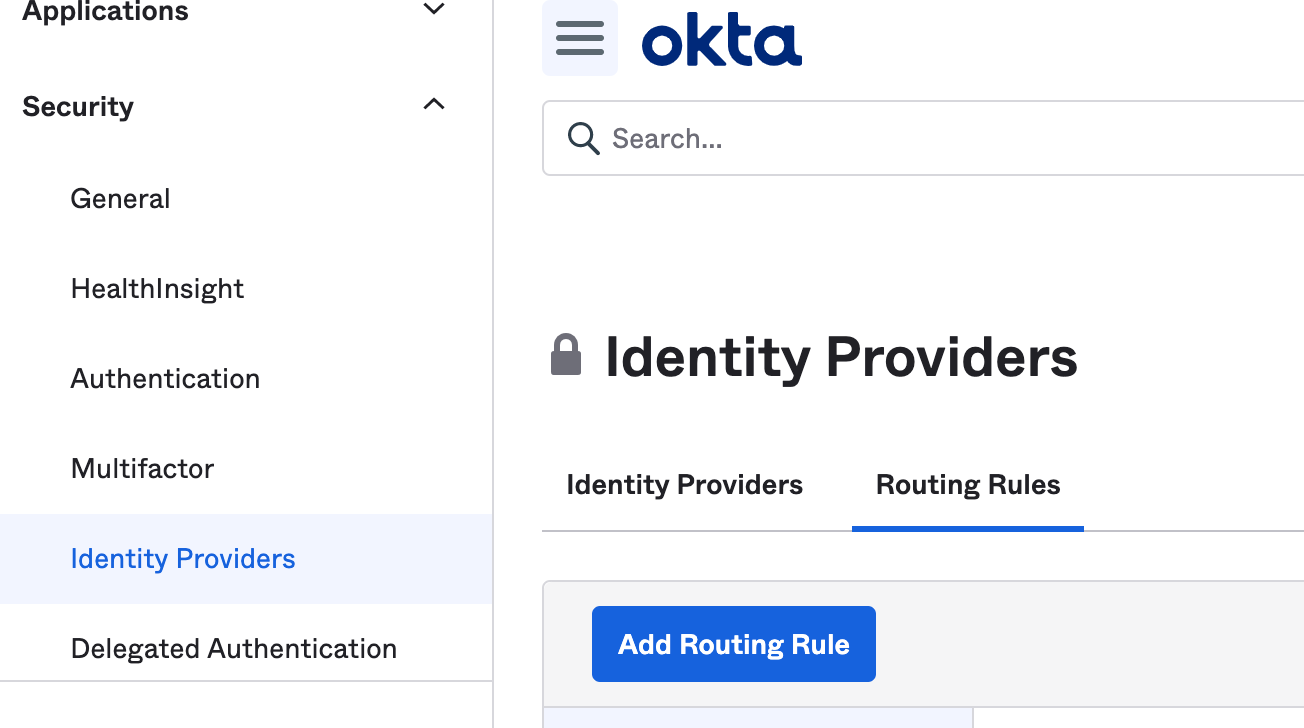Click the magnifying glass search icon

pos(583,138)
